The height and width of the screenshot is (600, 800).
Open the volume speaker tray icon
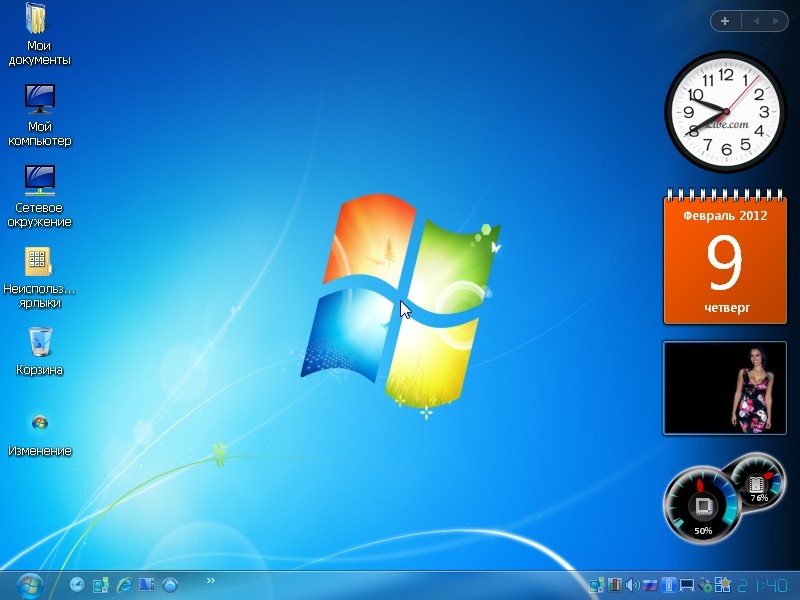pos(633,585)
